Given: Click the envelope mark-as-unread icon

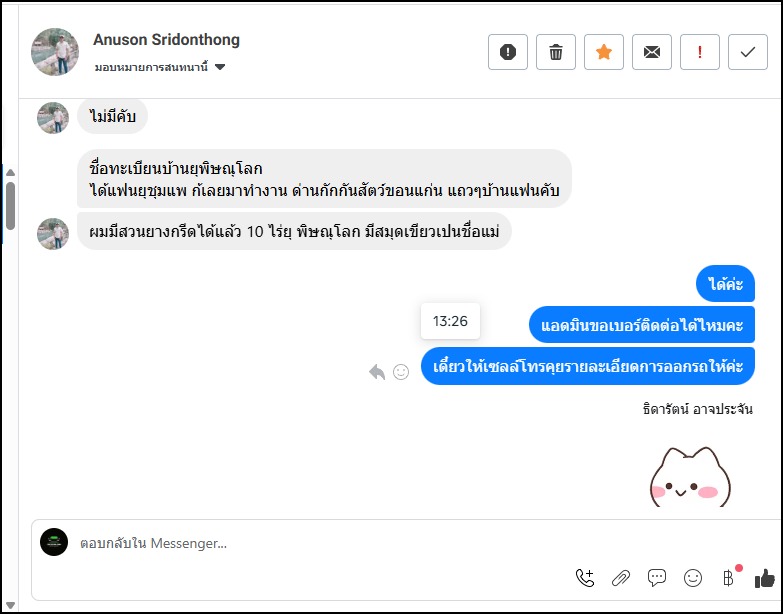Looking at the screenshot, I should pos(651,52).
